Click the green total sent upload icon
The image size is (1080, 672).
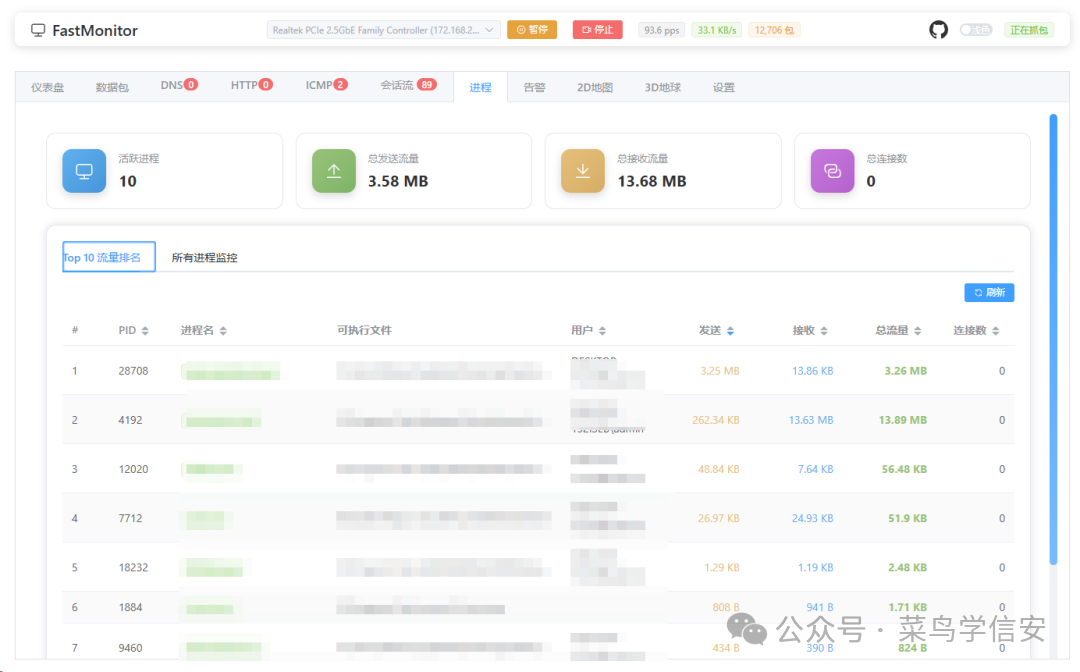click(334, 171)
